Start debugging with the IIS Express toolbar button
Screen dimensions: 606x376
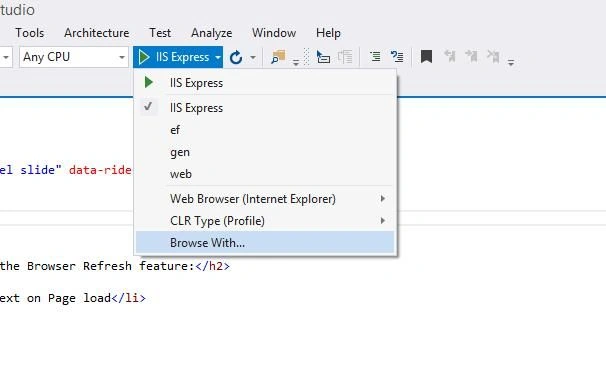click(x=174, y=57)
